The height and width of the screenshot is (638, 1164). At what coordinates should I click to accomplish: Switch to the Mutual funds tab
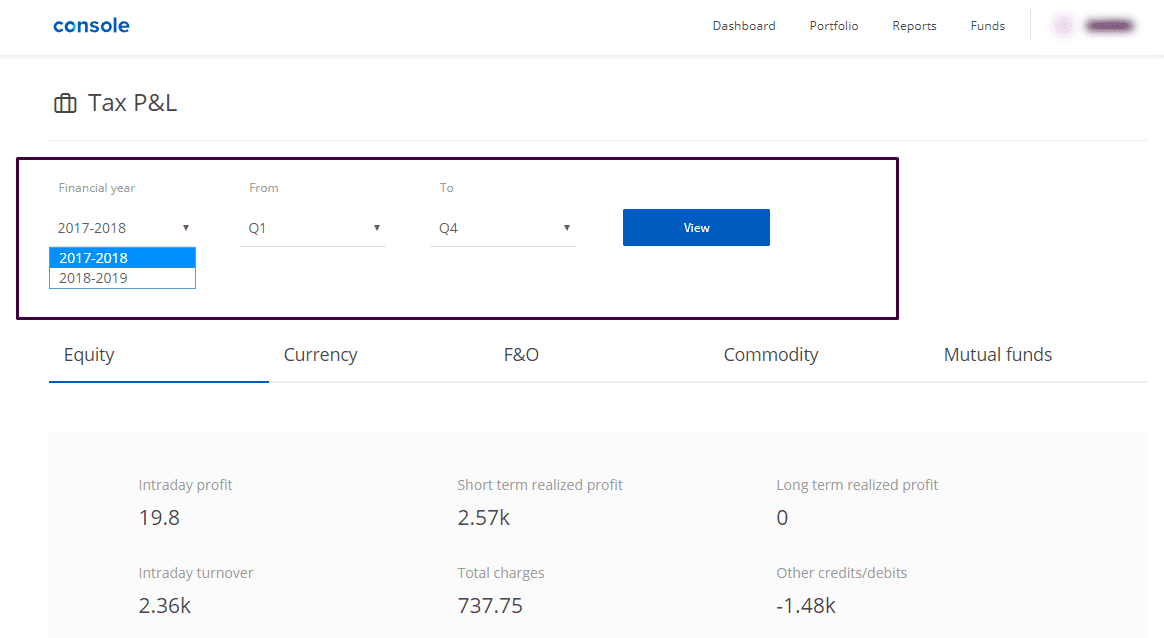coord(998,355)
